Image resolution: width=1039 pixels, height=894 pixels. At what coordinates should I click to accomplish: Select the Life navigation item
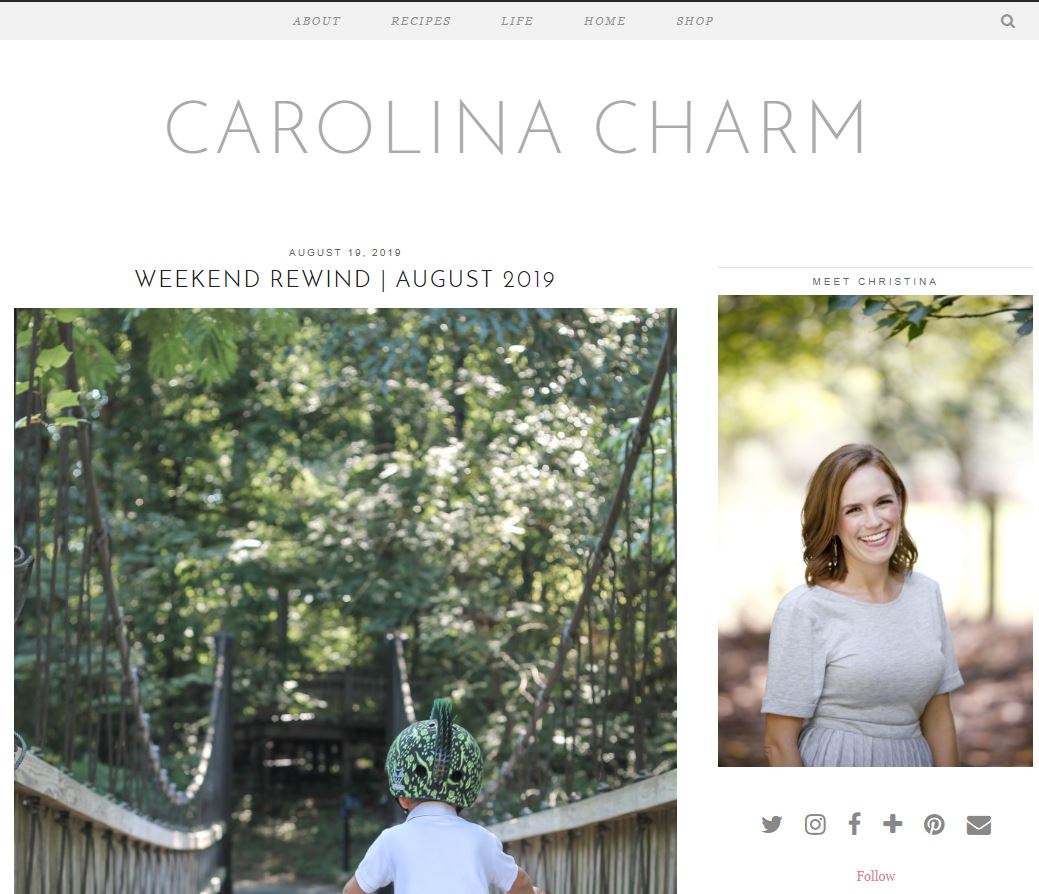pyautogui.click(x=517, y=21)
